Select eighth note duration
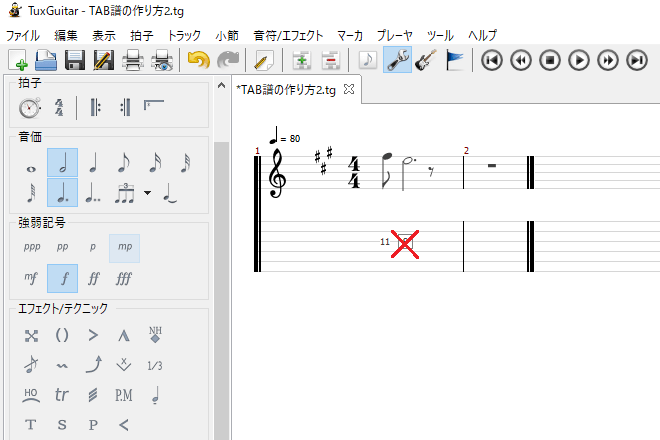 click(124, 163)
